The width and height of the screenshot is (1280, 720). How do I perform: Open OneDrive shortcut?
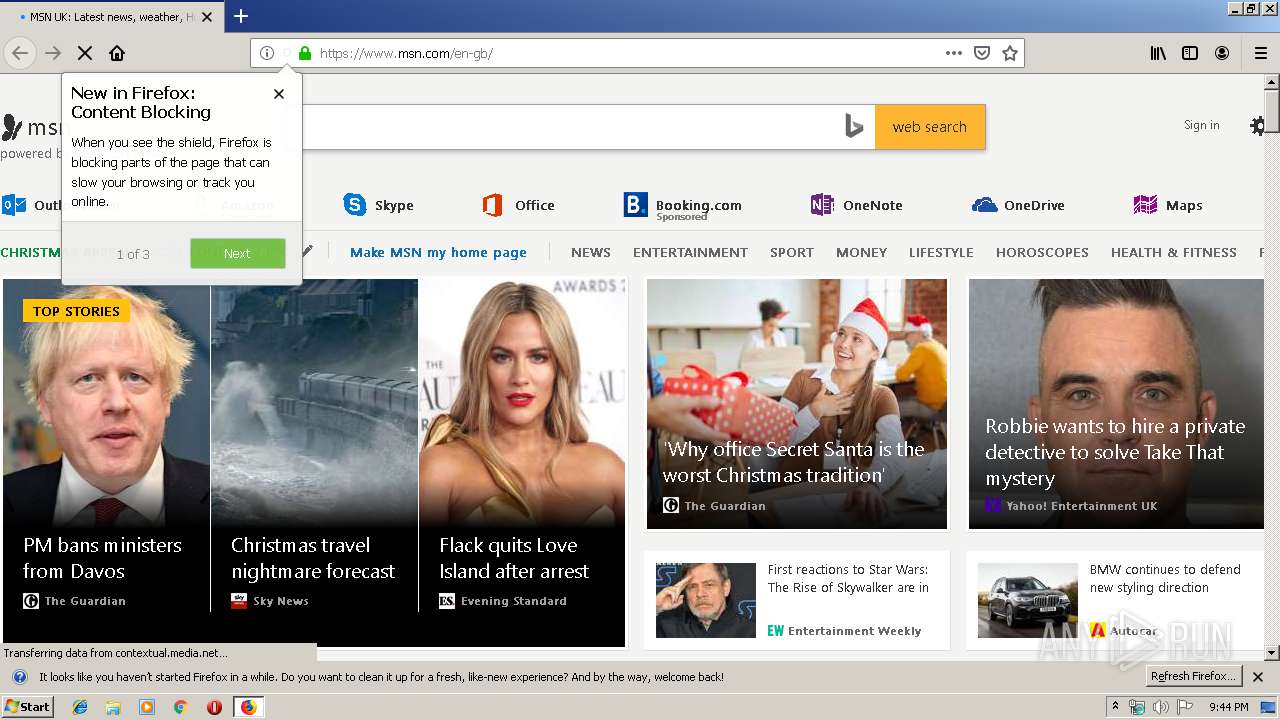click(1018, 205)
